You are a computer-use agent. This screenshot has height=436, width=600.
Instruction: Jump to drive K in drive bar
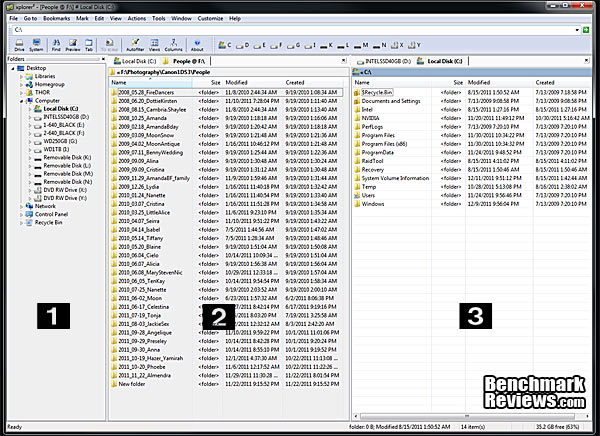point(326,45)
